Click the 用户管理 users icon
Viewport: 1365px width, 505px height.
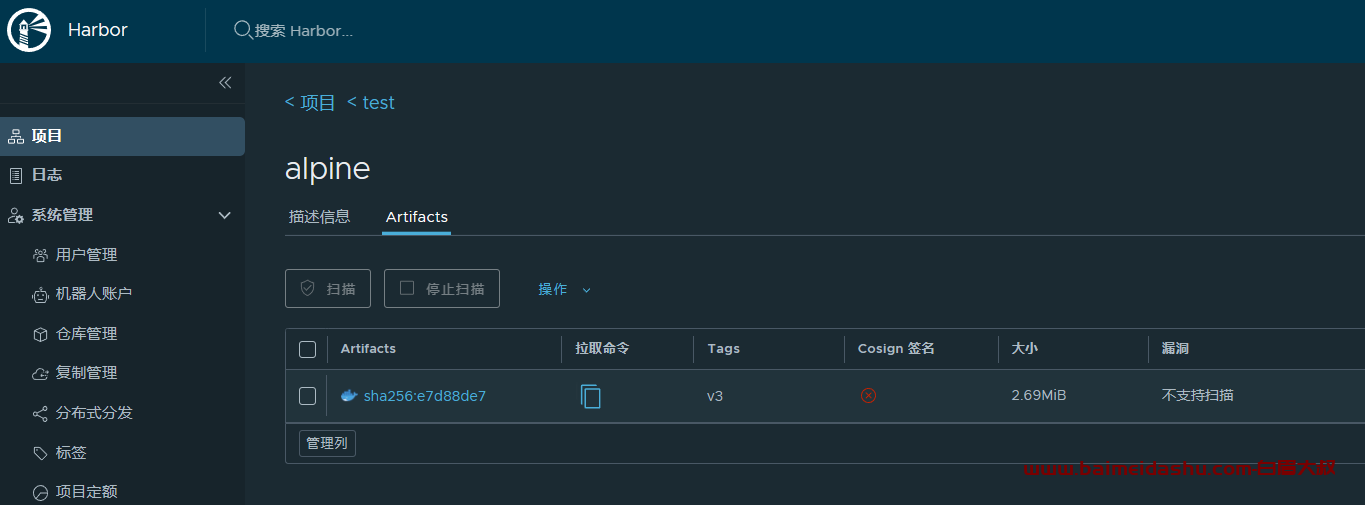pos(40,255)
